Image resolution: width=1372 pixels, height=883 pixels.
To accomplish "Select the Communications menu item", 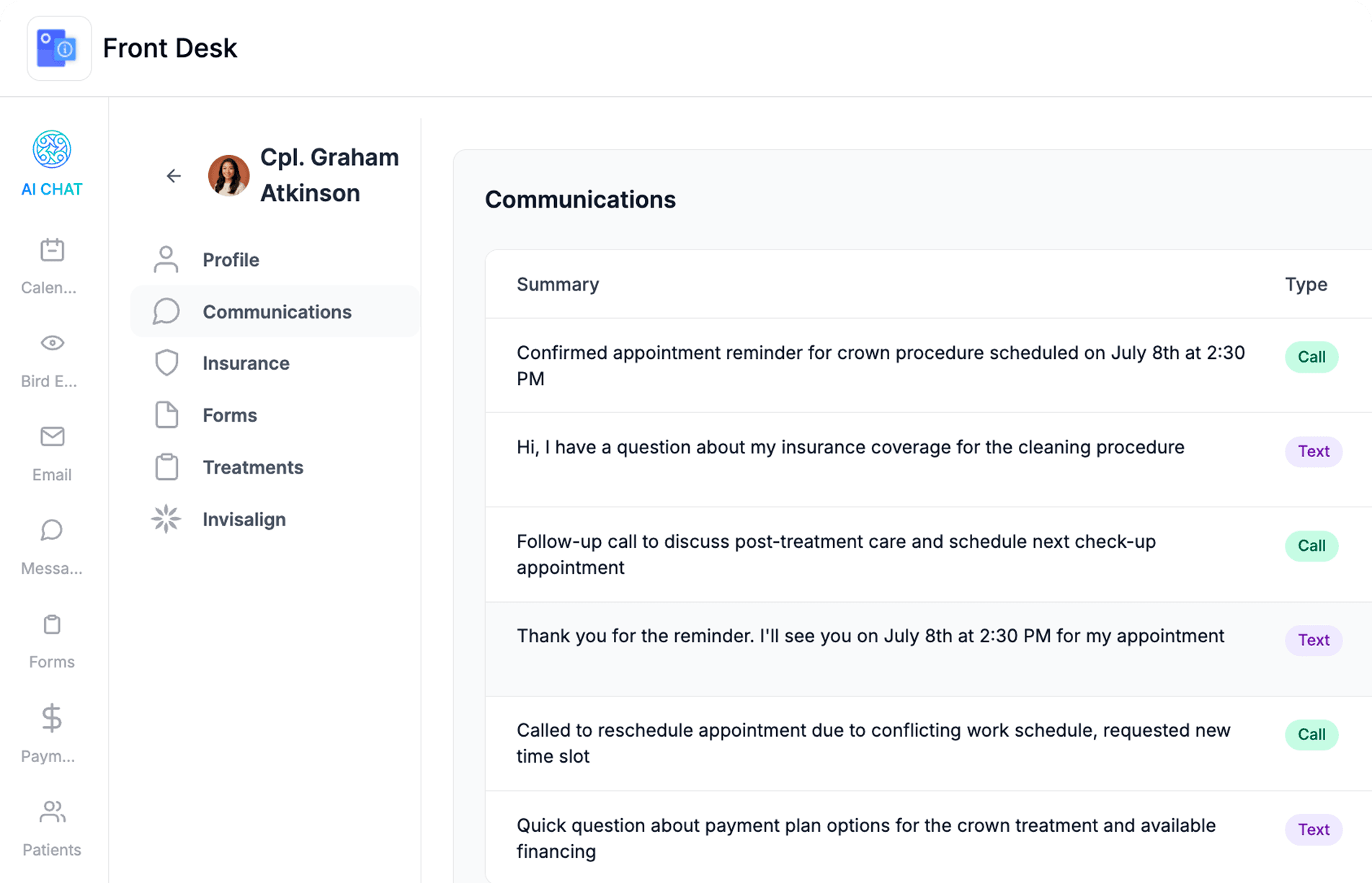I will coord(277,311).
